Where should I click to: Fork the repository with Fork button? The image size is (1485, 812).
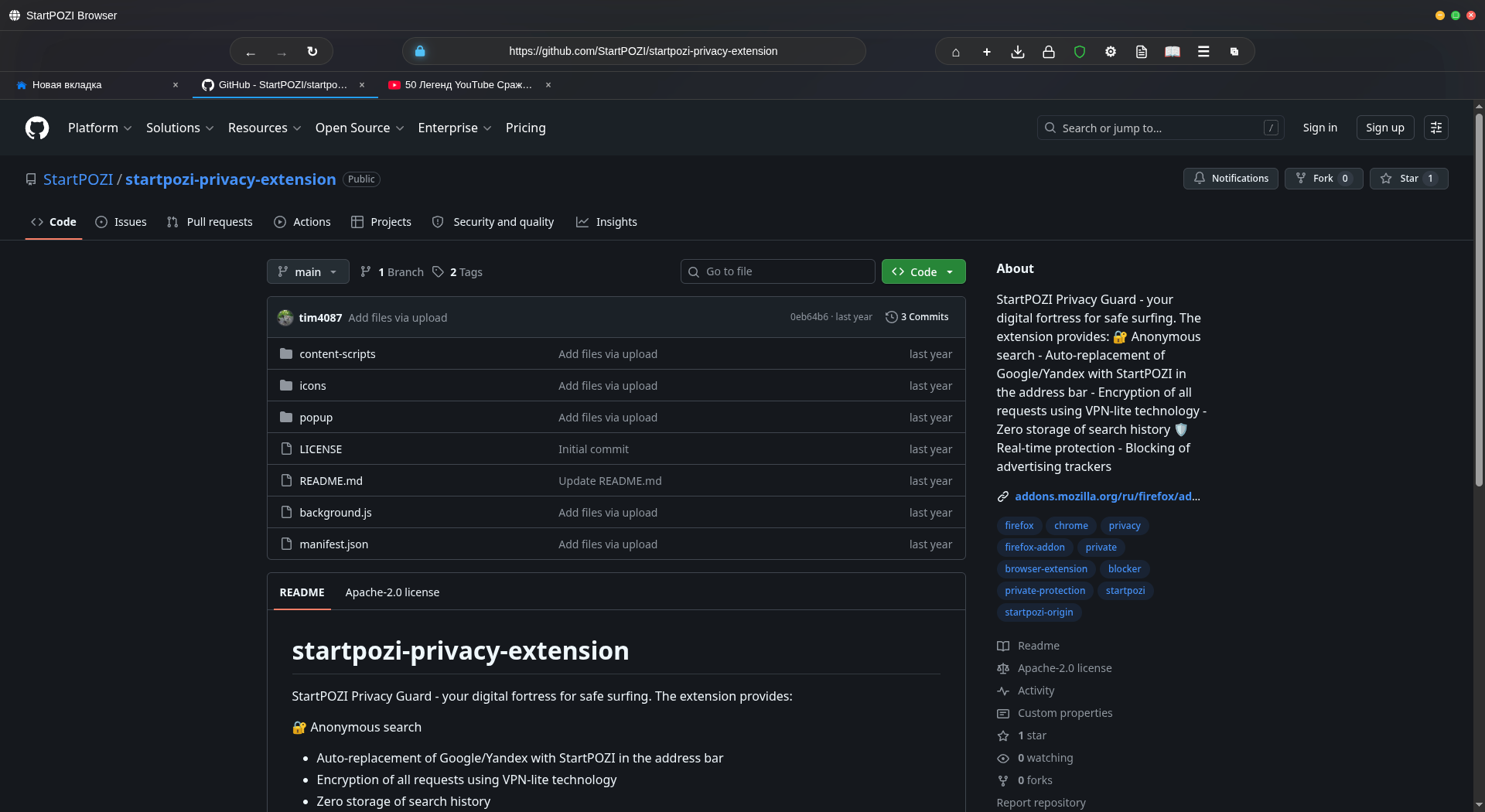point(1323,179)
